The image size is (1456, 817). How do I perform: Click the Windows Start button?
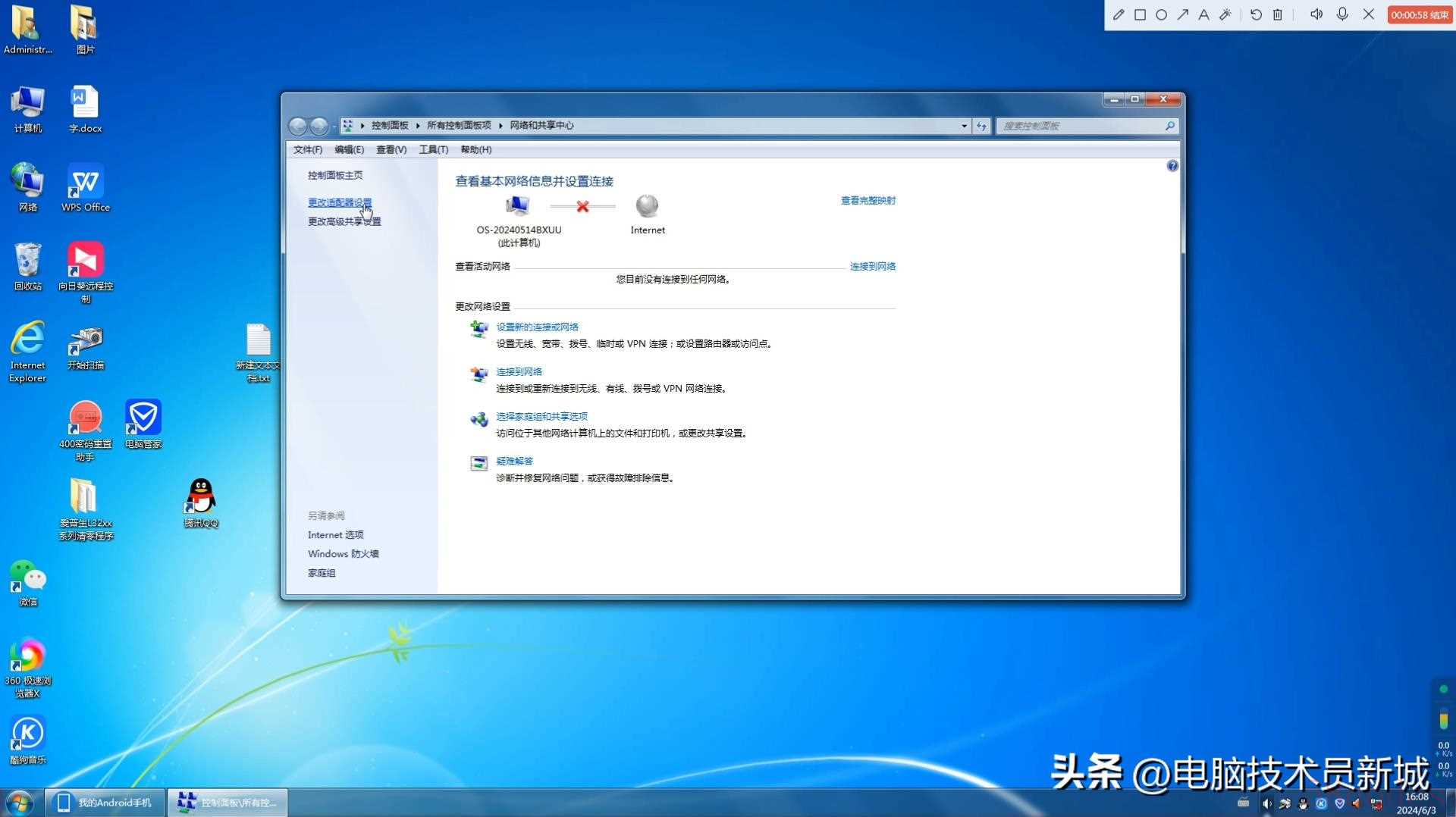click(20, 802)
